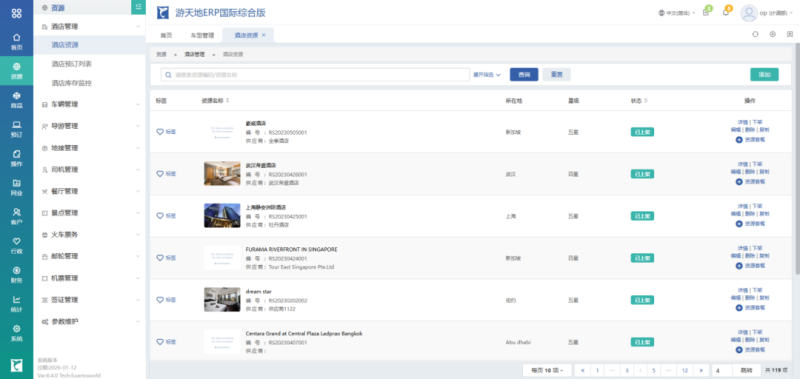Switch to the 车型管理 tab
800x379 pixels.
click(x=202, y=35)
